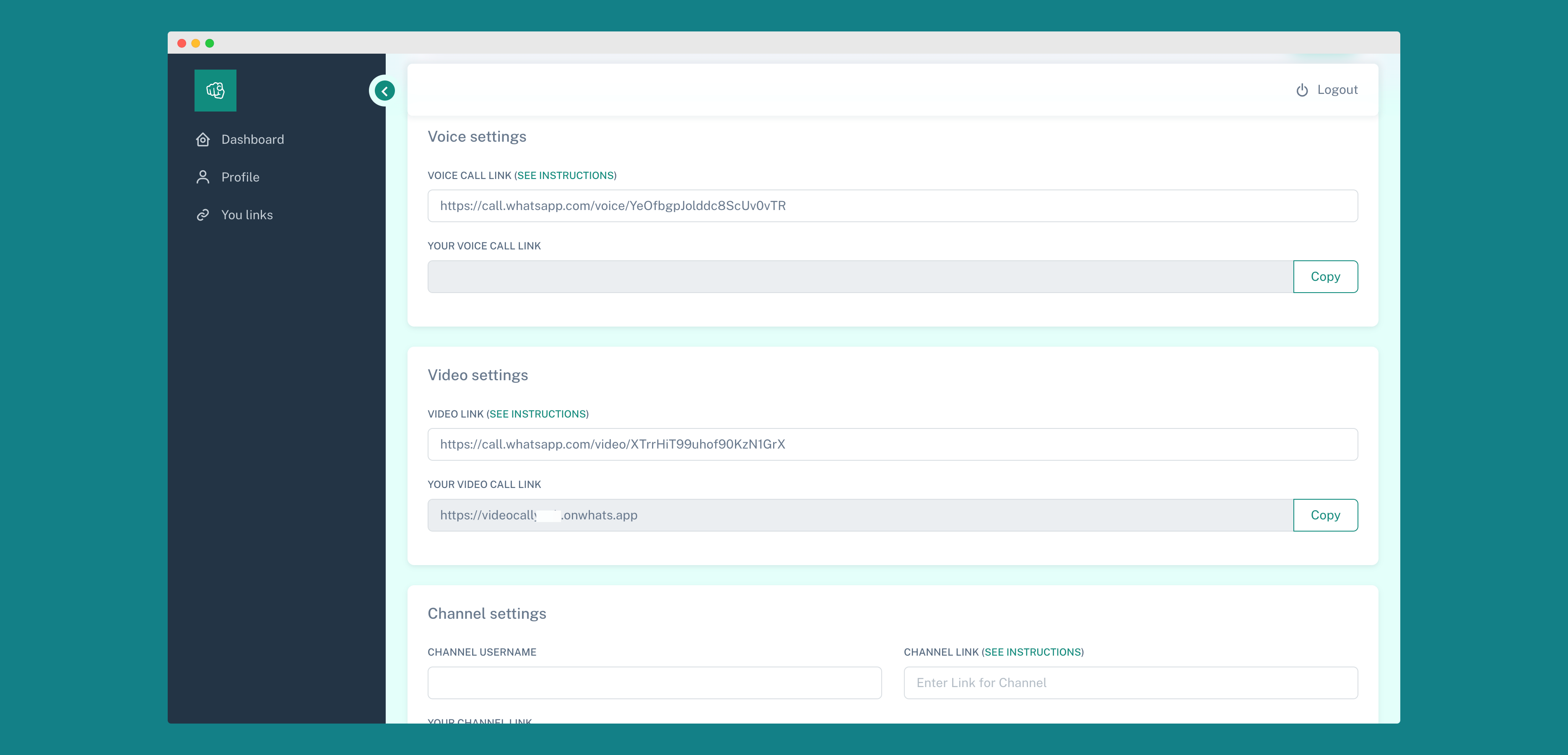
Task: Click the Video settings heading
Action: pyautogui.click(x=478, y=375)
